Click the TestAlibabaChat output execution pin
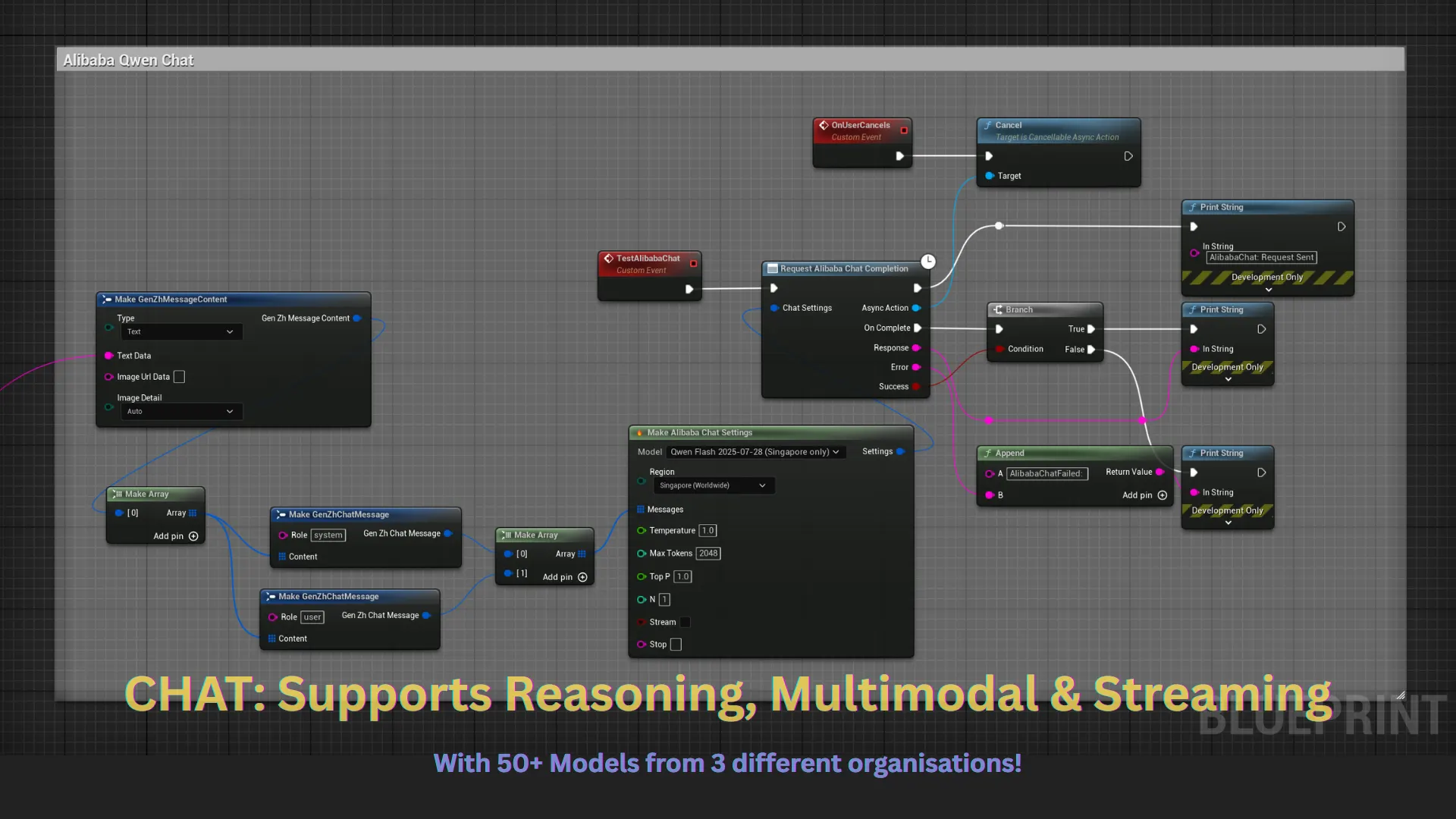 689,289
